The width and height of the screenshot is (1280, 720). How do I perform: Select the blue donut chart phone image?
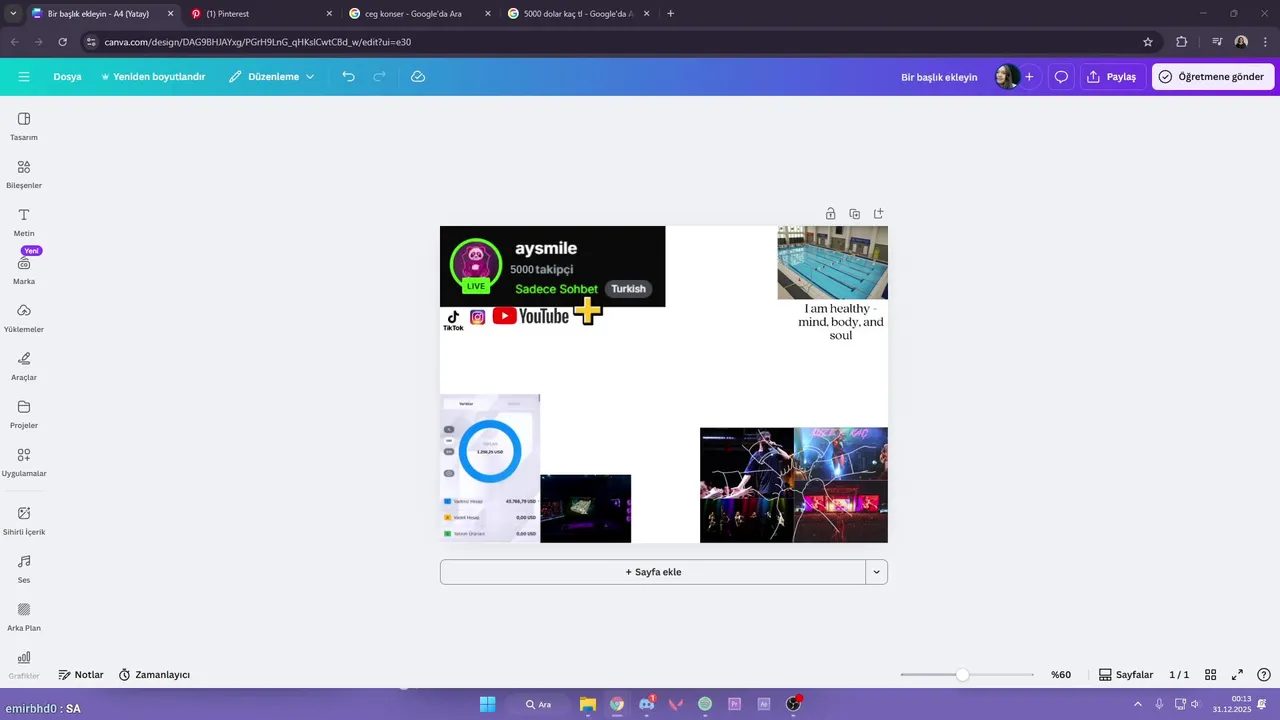point(490,468)
